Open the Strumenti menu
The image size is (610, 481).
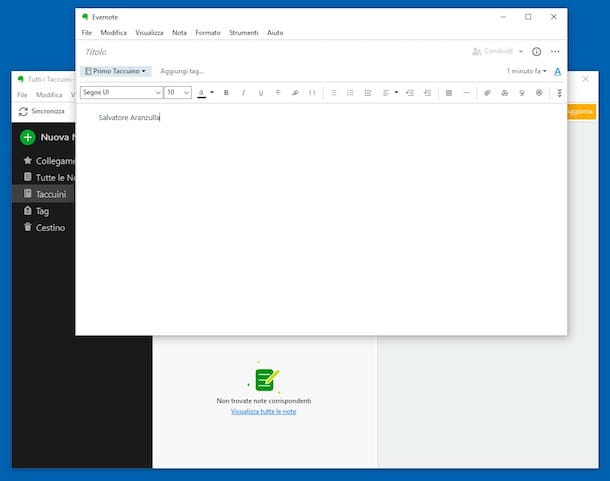pyautogui.click(x=244, y=33)
